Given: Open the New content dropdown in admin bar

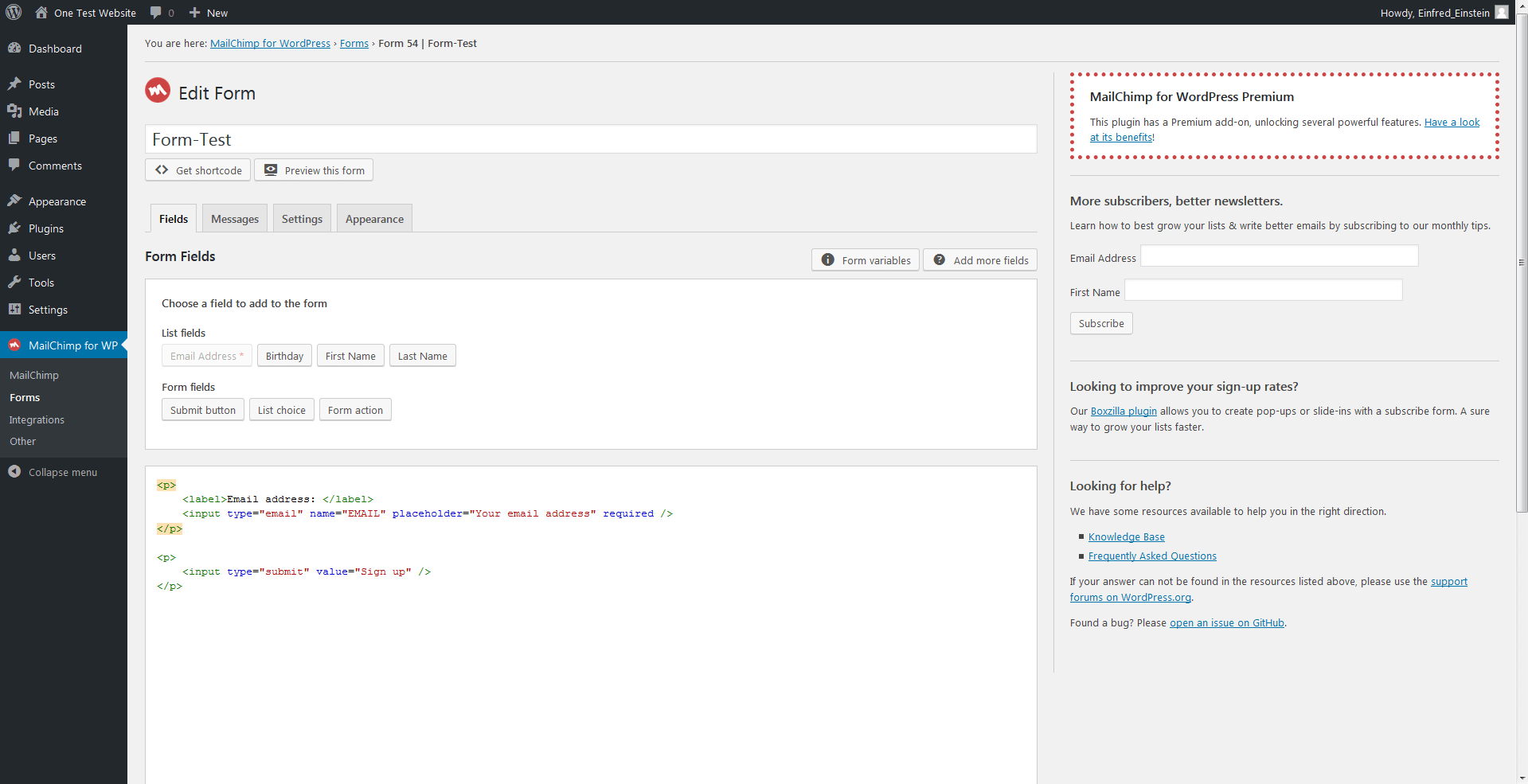Looking at the screenshot, I should tap(209, 13).
